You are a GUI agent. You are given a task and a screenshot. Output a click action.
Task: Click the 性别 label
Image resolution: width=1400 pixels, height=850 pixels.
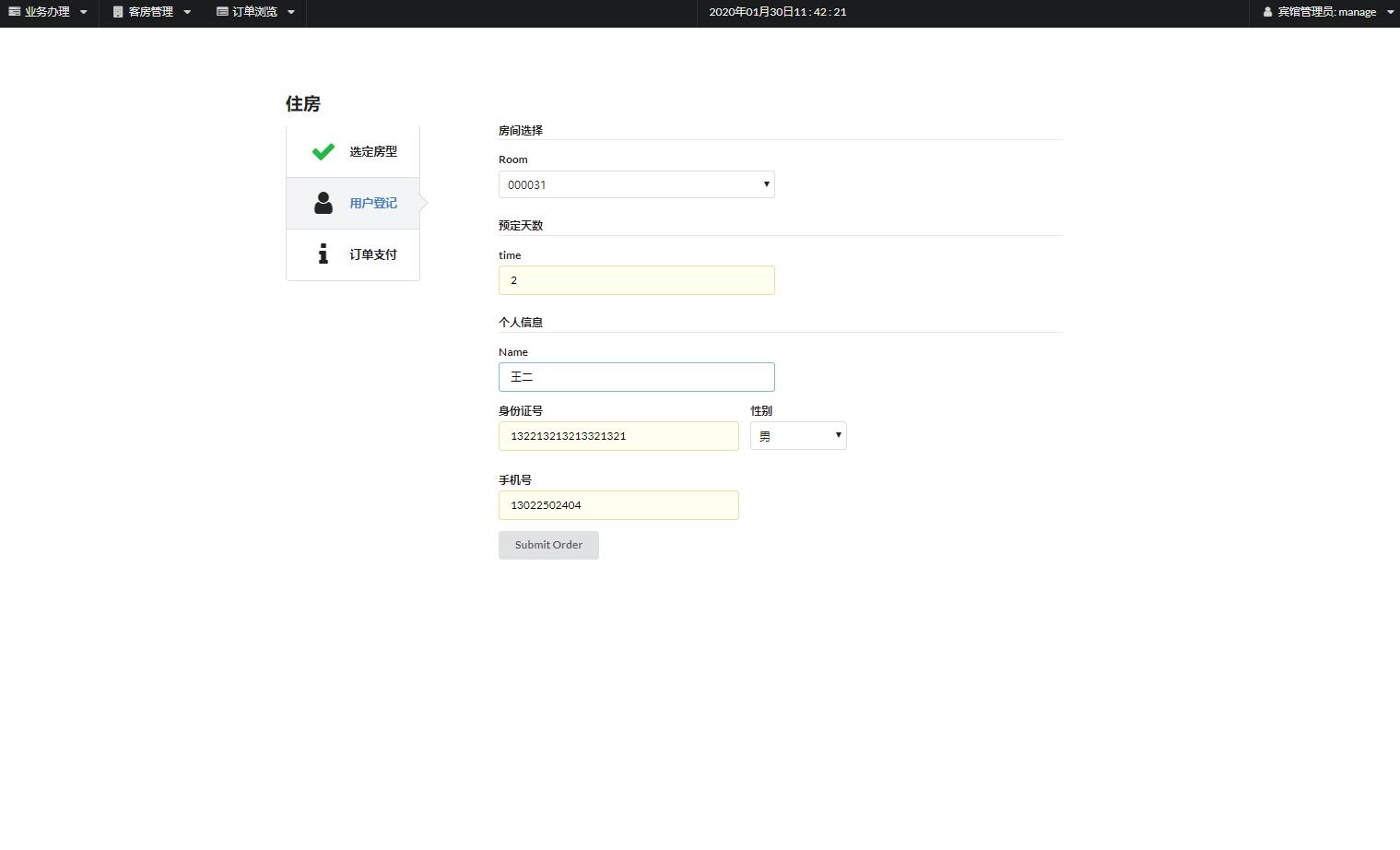pos(761,411)
